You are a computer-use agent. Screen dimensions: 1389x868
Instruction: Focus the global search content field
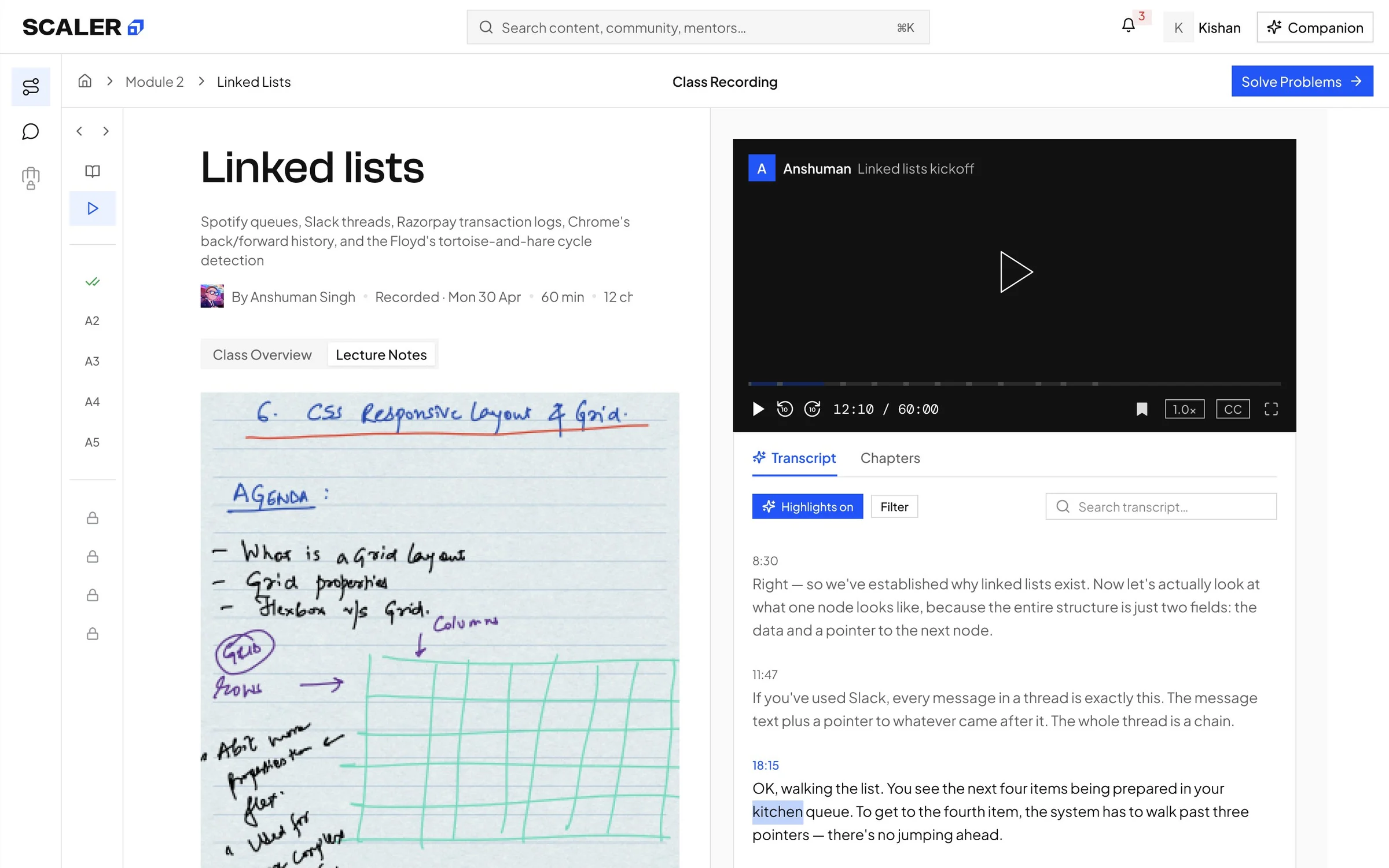coord(698,27)
